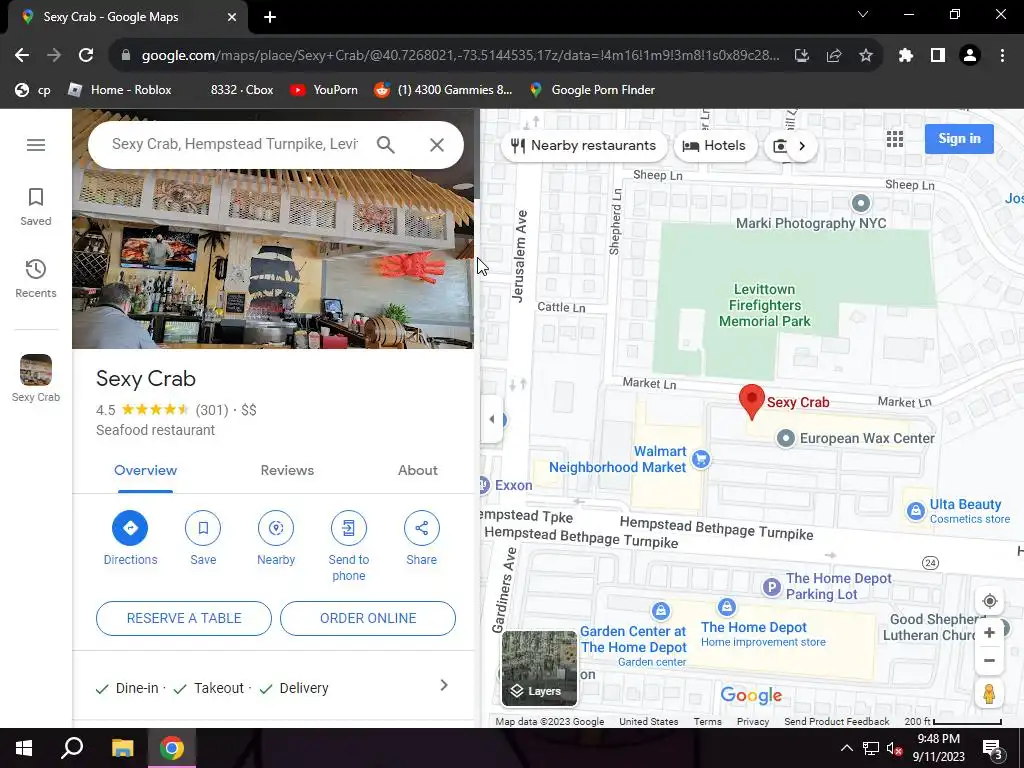
Task: Open the Layers map type switcher
Action: coord(539,668)
